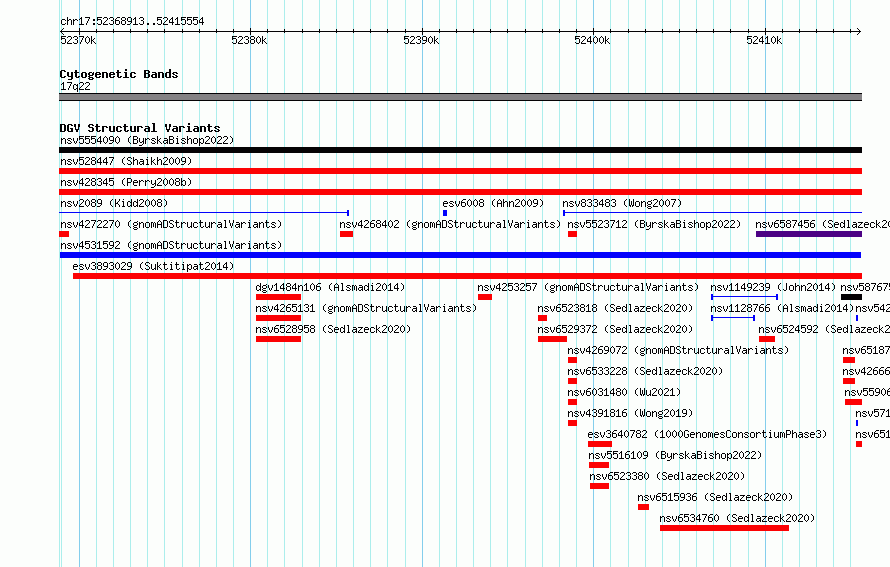
Task: Click nsv2089 (Kidd2008) label
Action: [114, 203]
